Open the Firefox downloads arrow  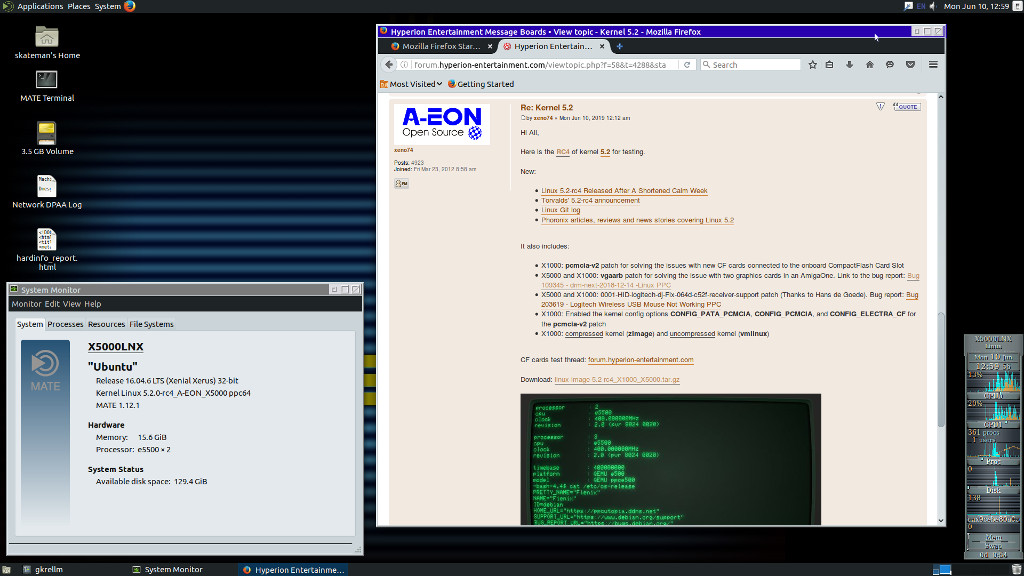click(849, 65)
